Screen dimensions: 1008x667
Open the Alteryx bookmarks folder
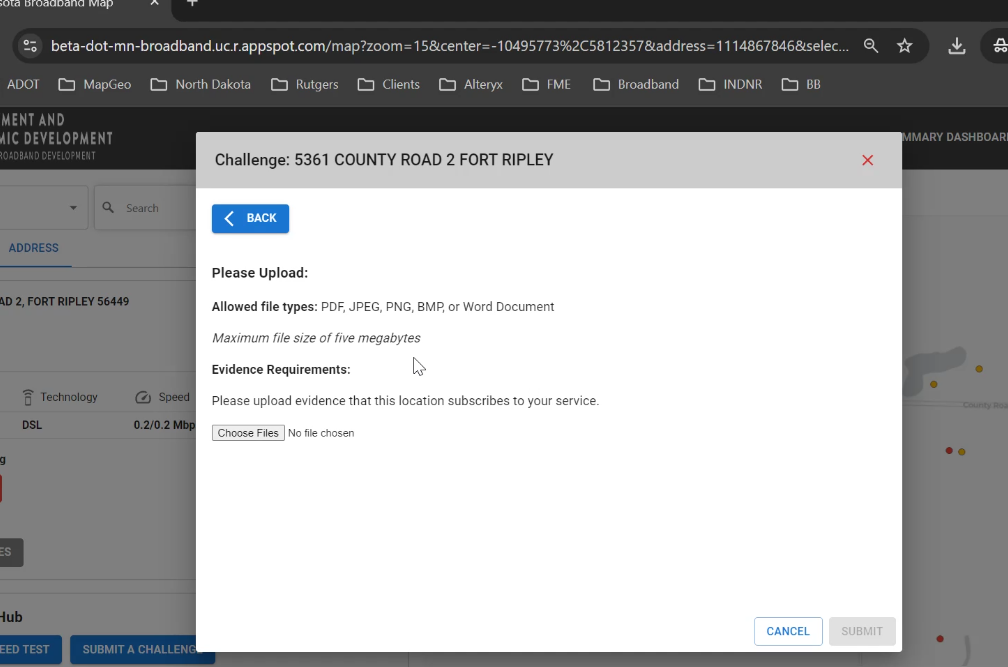[x=471, y=84]
